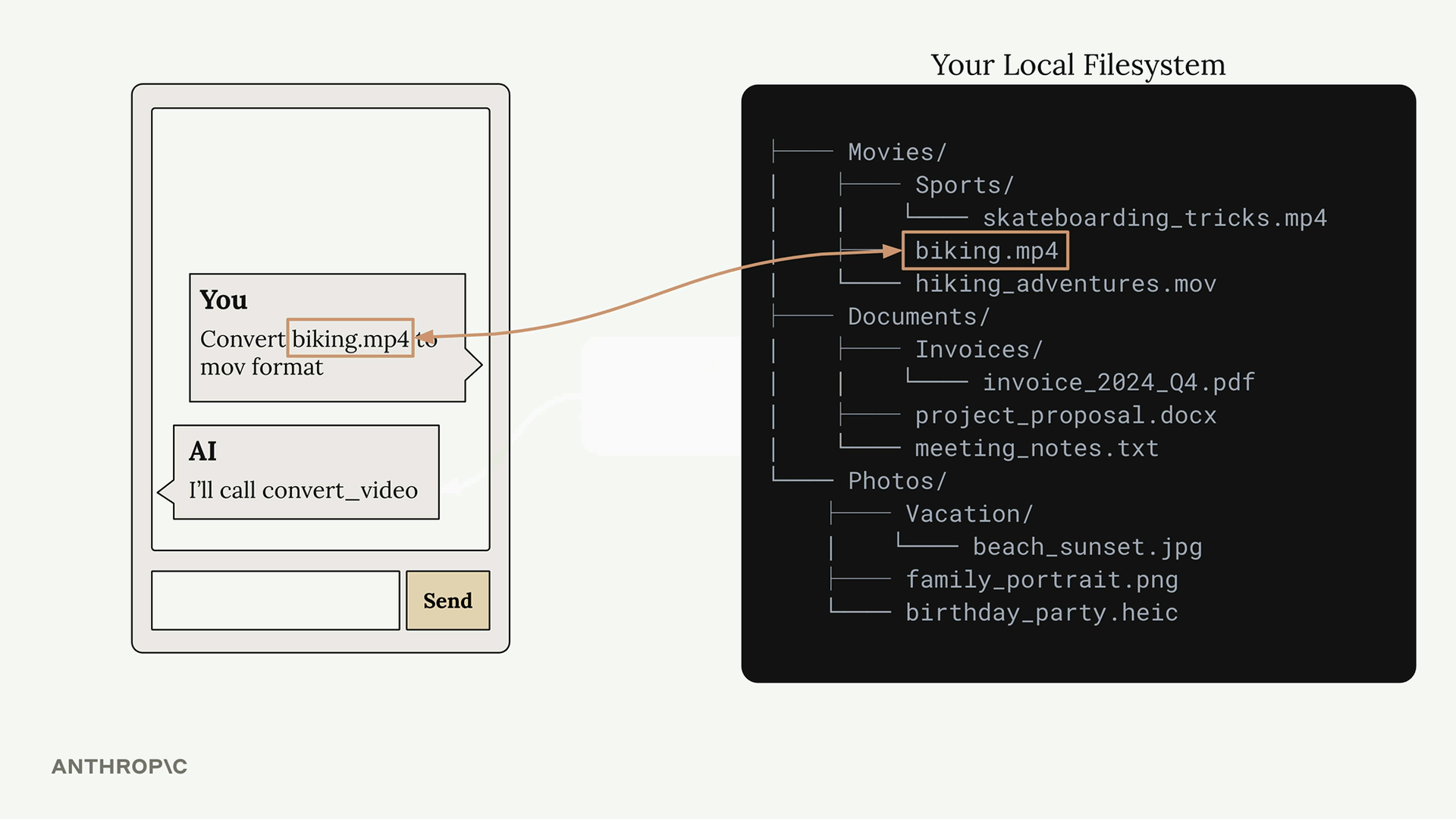1456x819 pixels.
Task: Select project_proposal.docx file
Action: pyautogui.click(x=1065, y=416)
